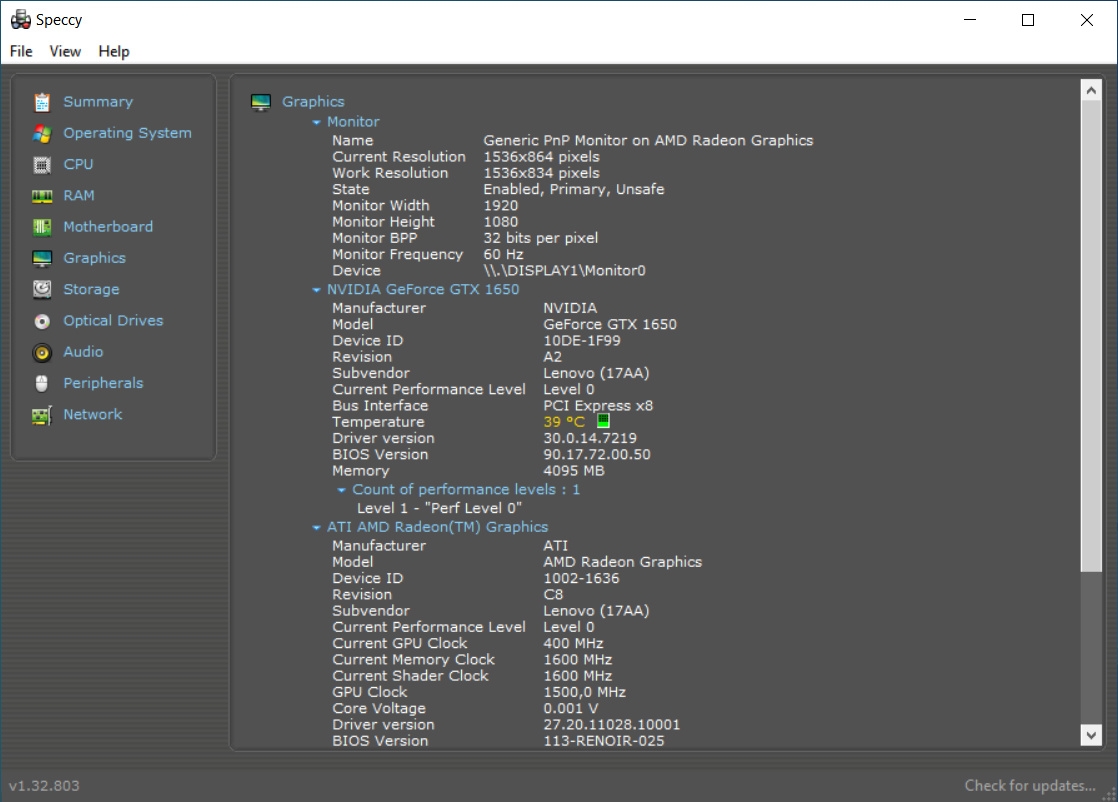Maximize the Speccy window
Image resolution: width=1118 pixels, height=802 pixels.
1028,20
